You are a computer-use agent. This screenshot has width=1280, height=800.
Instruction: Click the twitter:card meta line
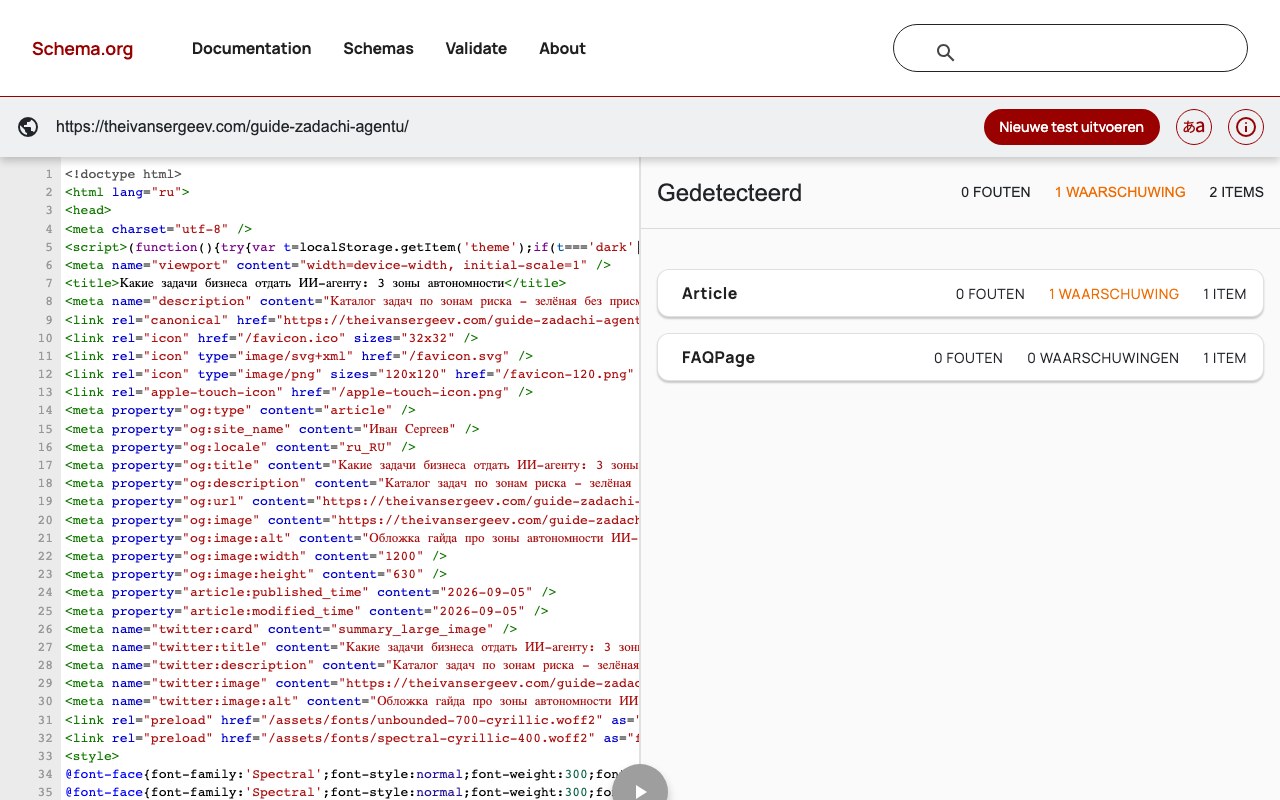[x=291, y=629]
